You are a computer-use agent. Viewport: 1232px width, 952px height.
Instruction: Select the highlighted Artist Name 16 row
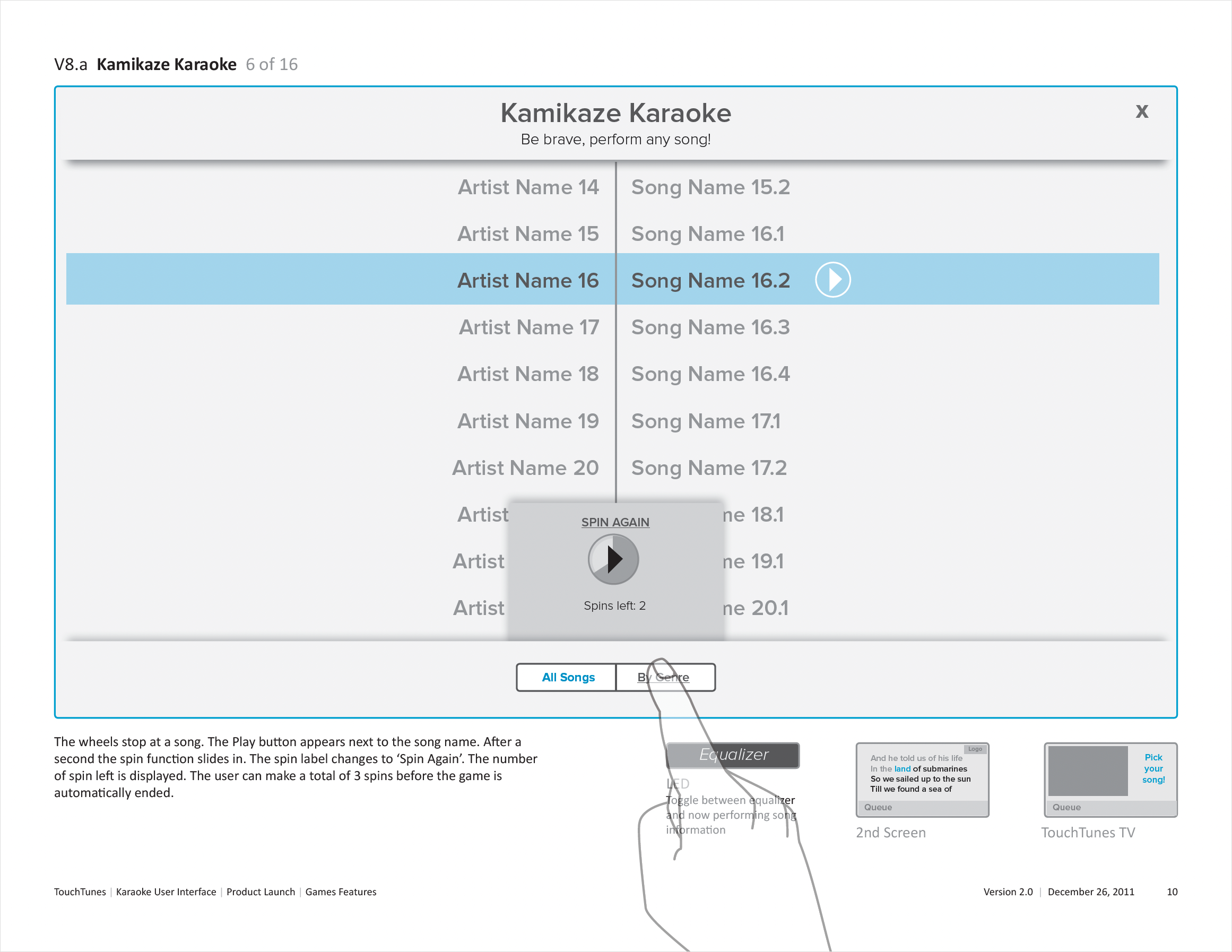[x=528, y=281]
